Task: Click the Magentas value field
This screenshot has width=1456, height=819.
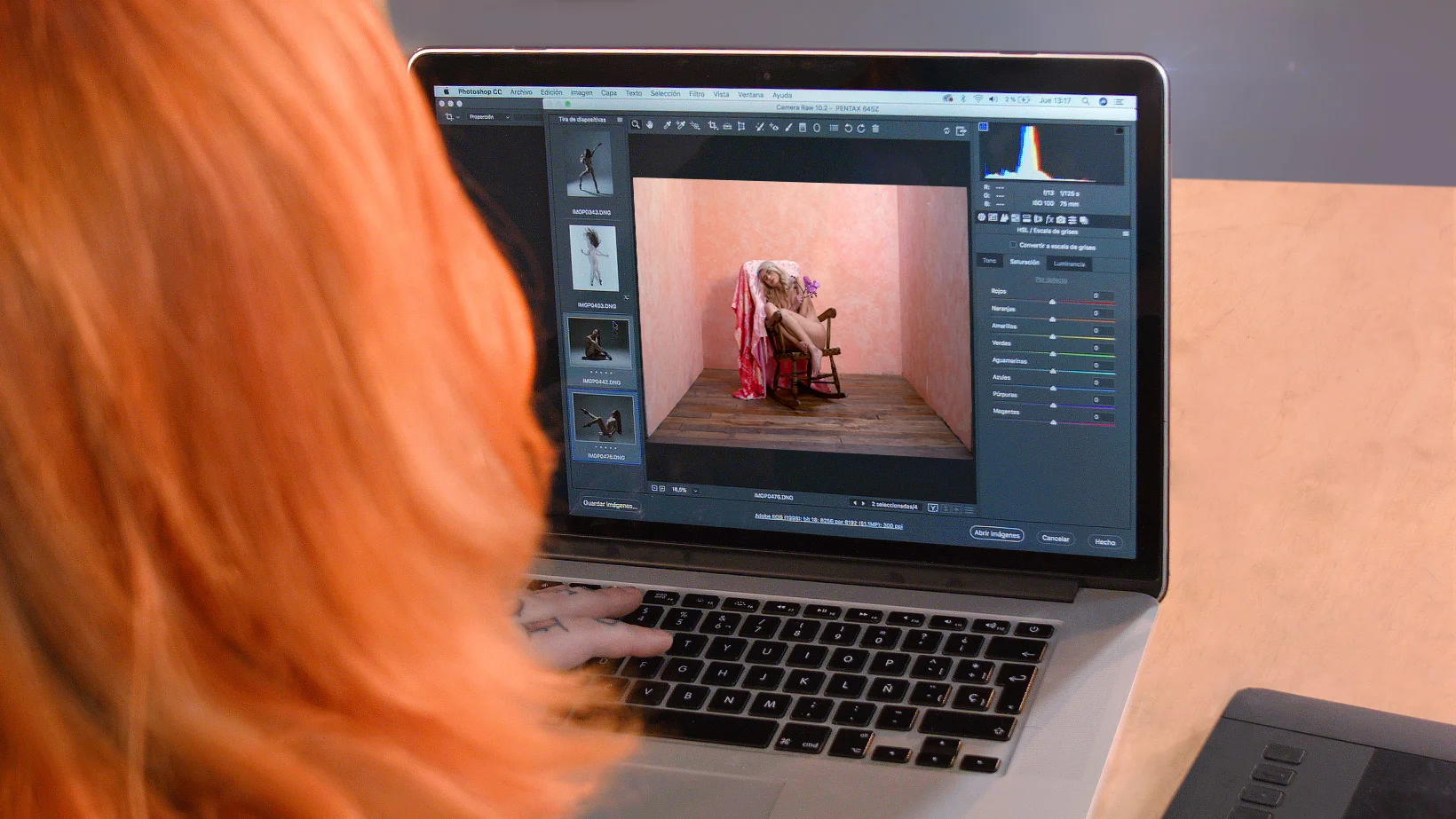Action: (x=1103, y=417)
